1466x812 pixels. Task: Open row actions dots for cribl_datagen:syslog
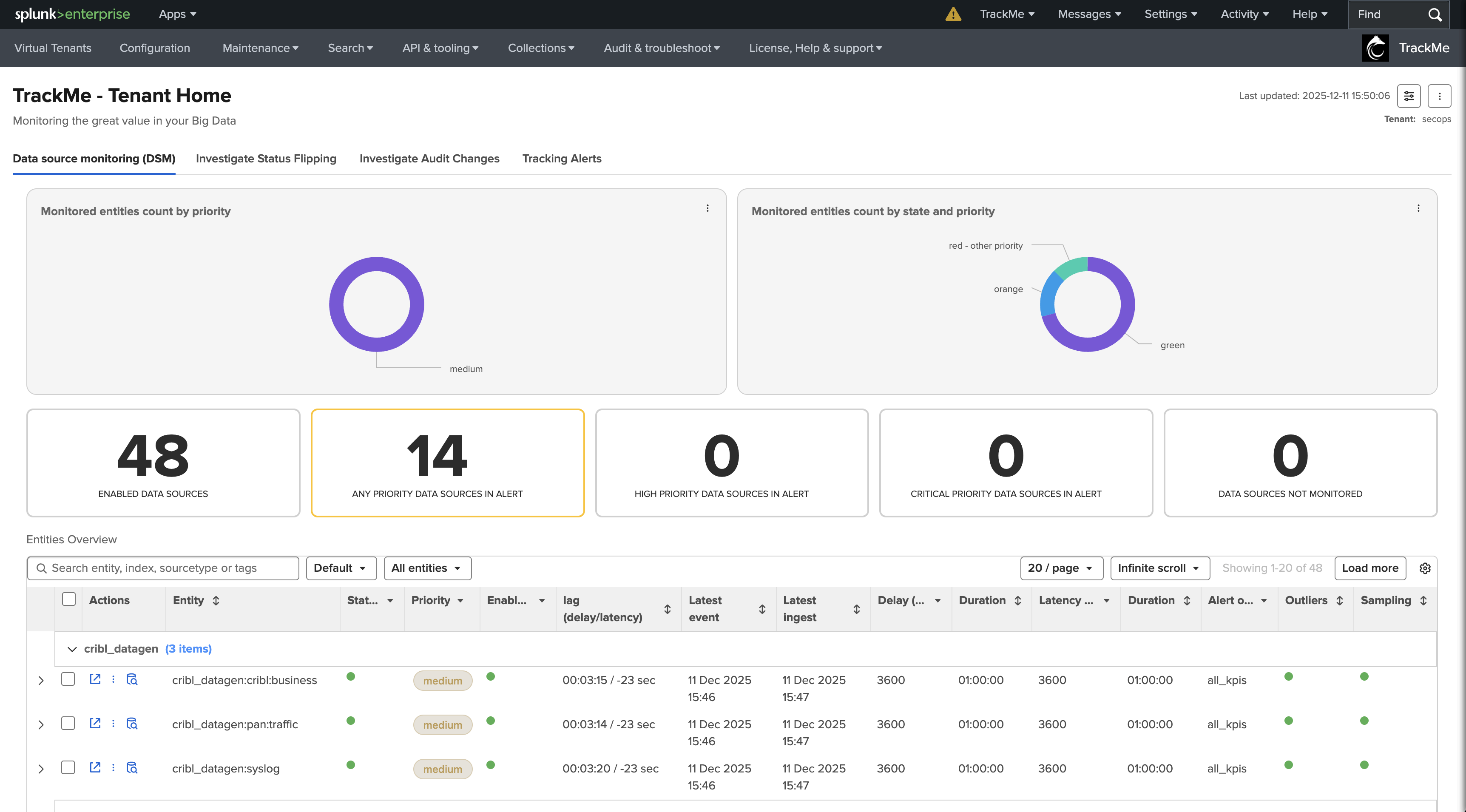113,768
